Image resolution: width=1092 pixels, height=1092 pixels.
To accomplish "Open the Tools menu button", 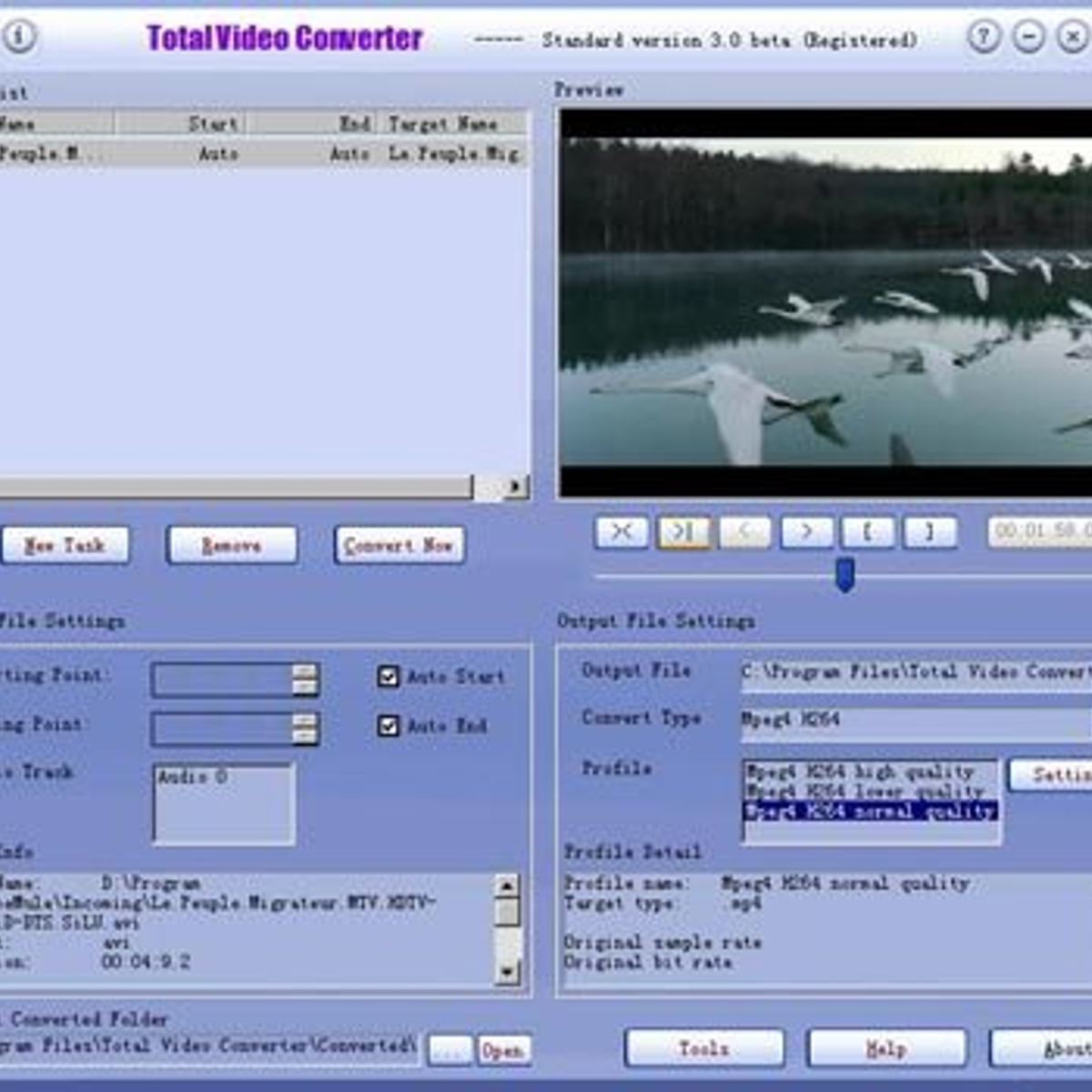I will [x=704, y=1048].
